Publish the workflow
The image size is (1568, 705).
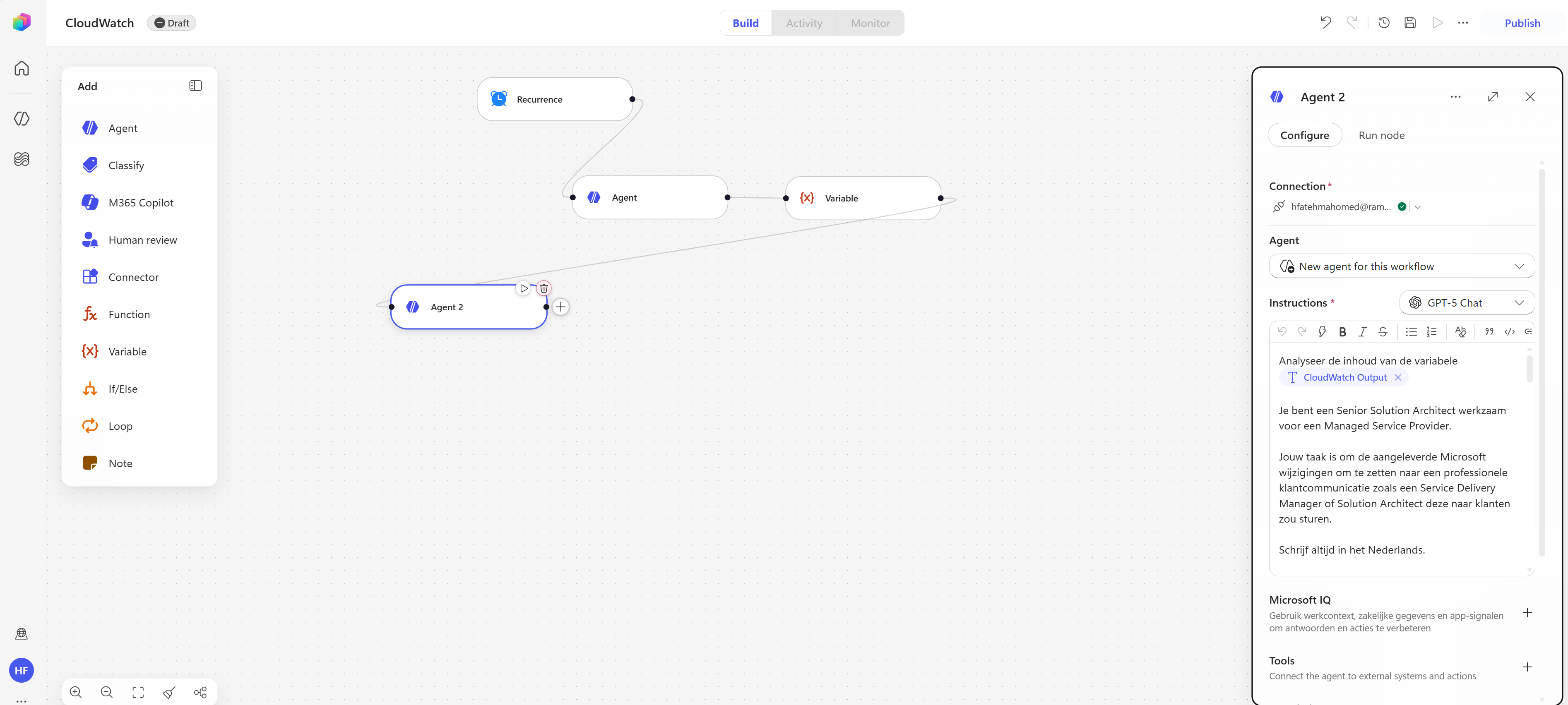tap(1522, 23)
